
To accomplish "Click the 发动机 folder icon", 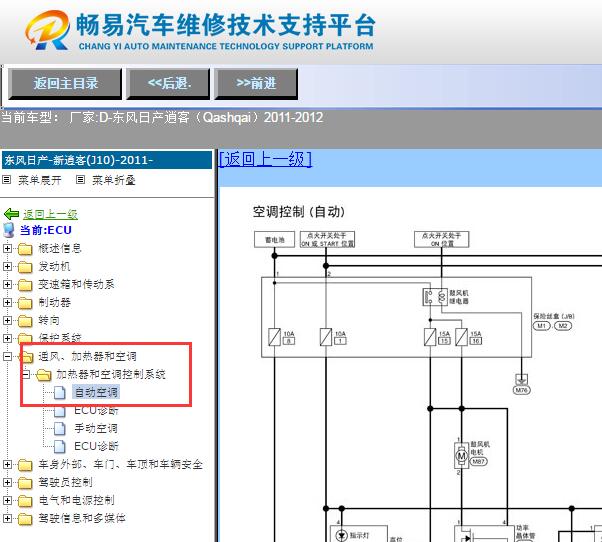I will click(x=25, y=267).
